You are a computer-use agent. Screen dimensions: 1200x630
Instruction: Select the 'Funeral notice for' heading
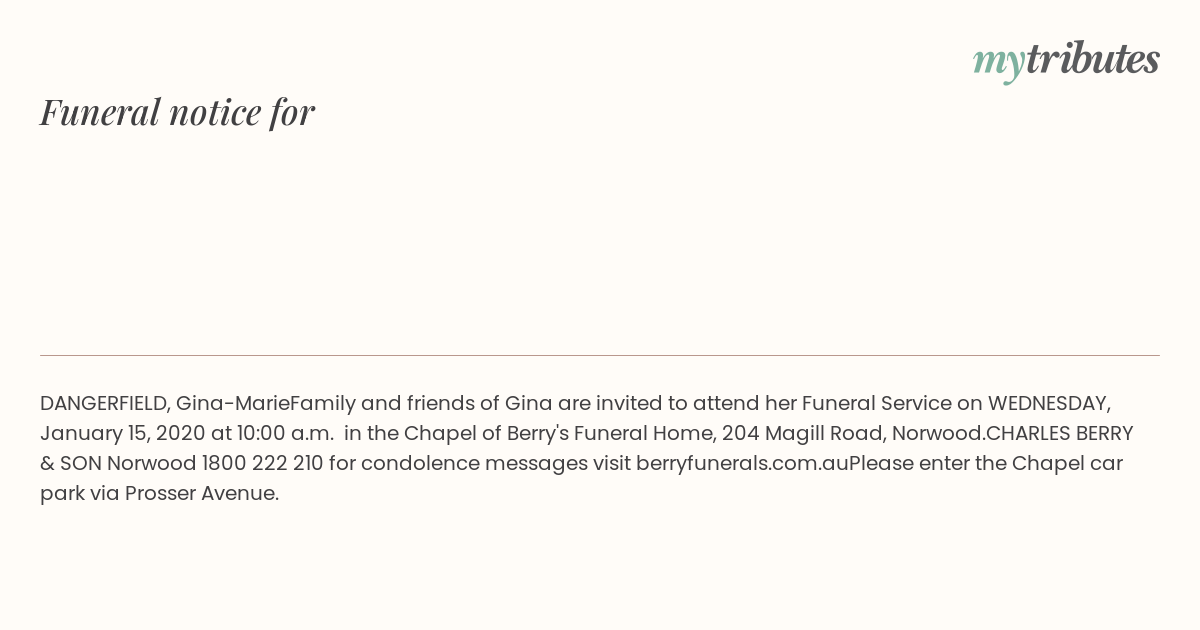tap(177, 112)
